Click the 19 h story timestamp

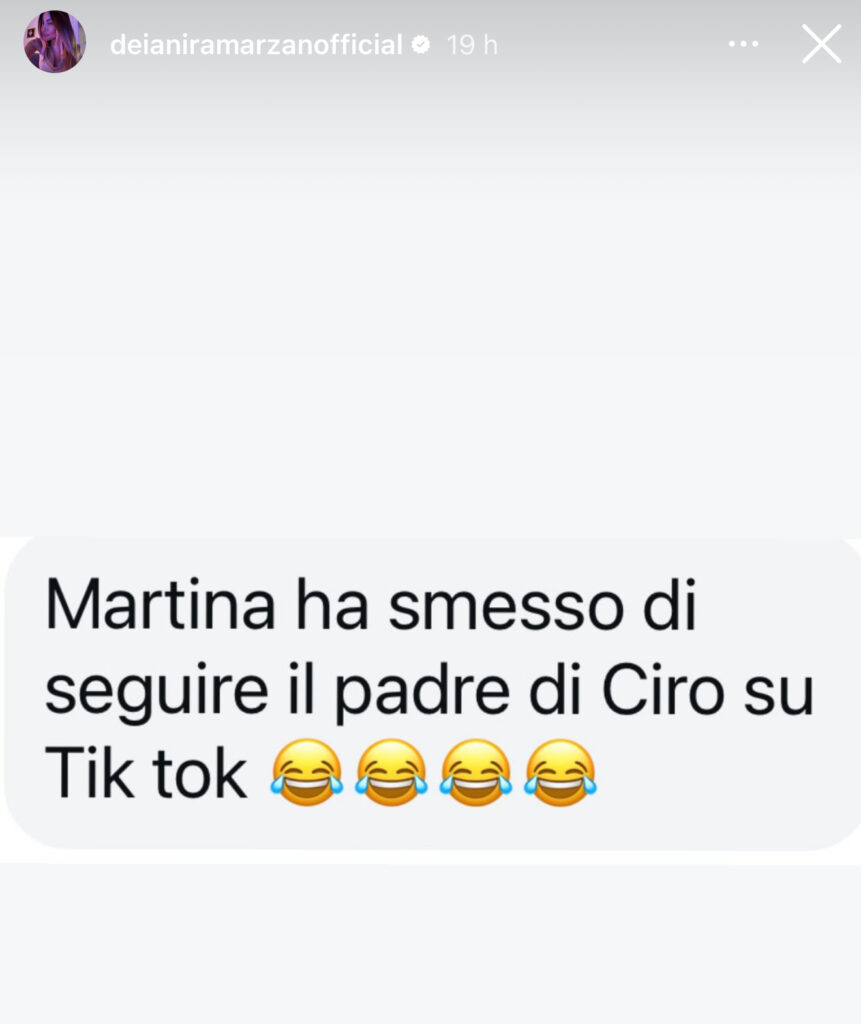click(472, 45)
